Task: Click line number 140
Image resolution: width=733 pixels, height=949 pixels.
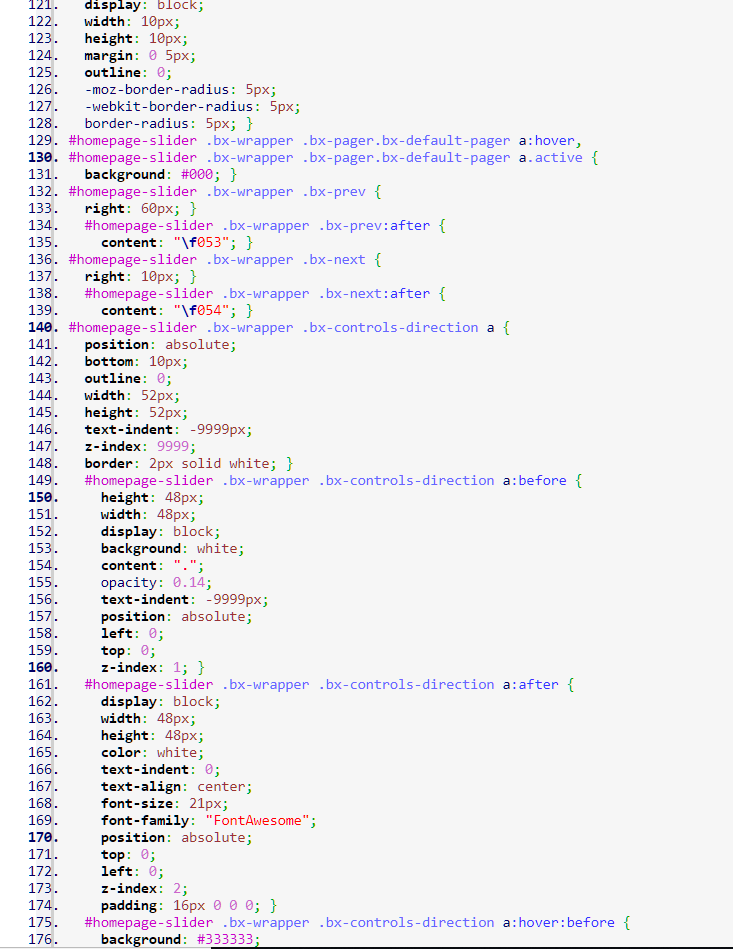Action: pyautogui.click(x=43, y=328)
